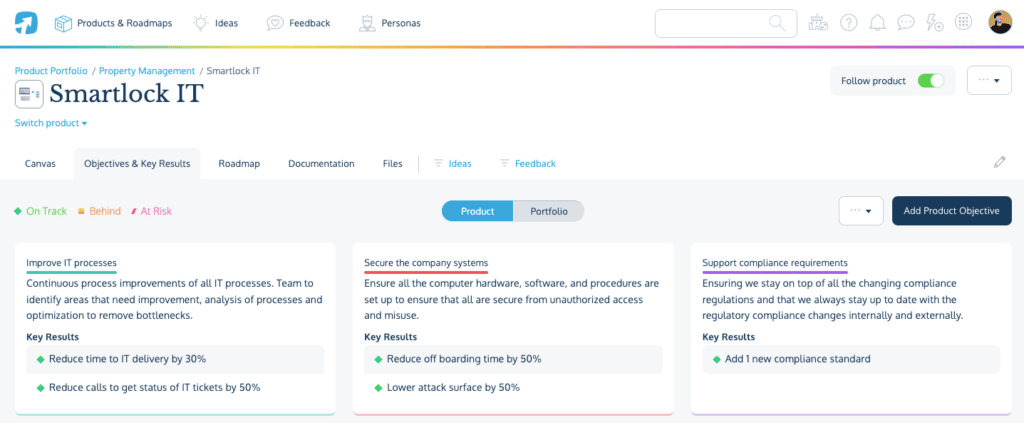1024x423 pixels.
Task: Click the Smartlock IT product icon
Action: pyautogui.click(x=29, y=95)
